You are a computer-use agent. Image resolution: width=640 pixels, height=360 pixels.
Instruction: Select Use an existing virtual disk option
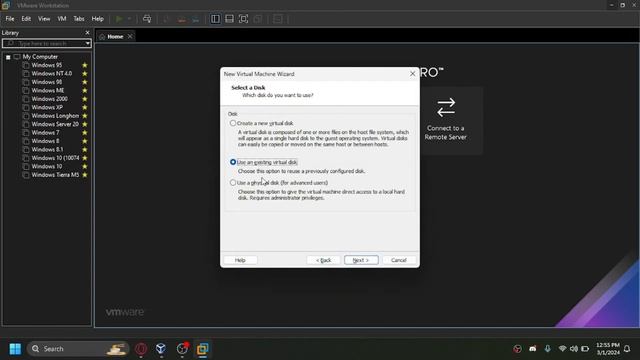[x=264, y=162]
